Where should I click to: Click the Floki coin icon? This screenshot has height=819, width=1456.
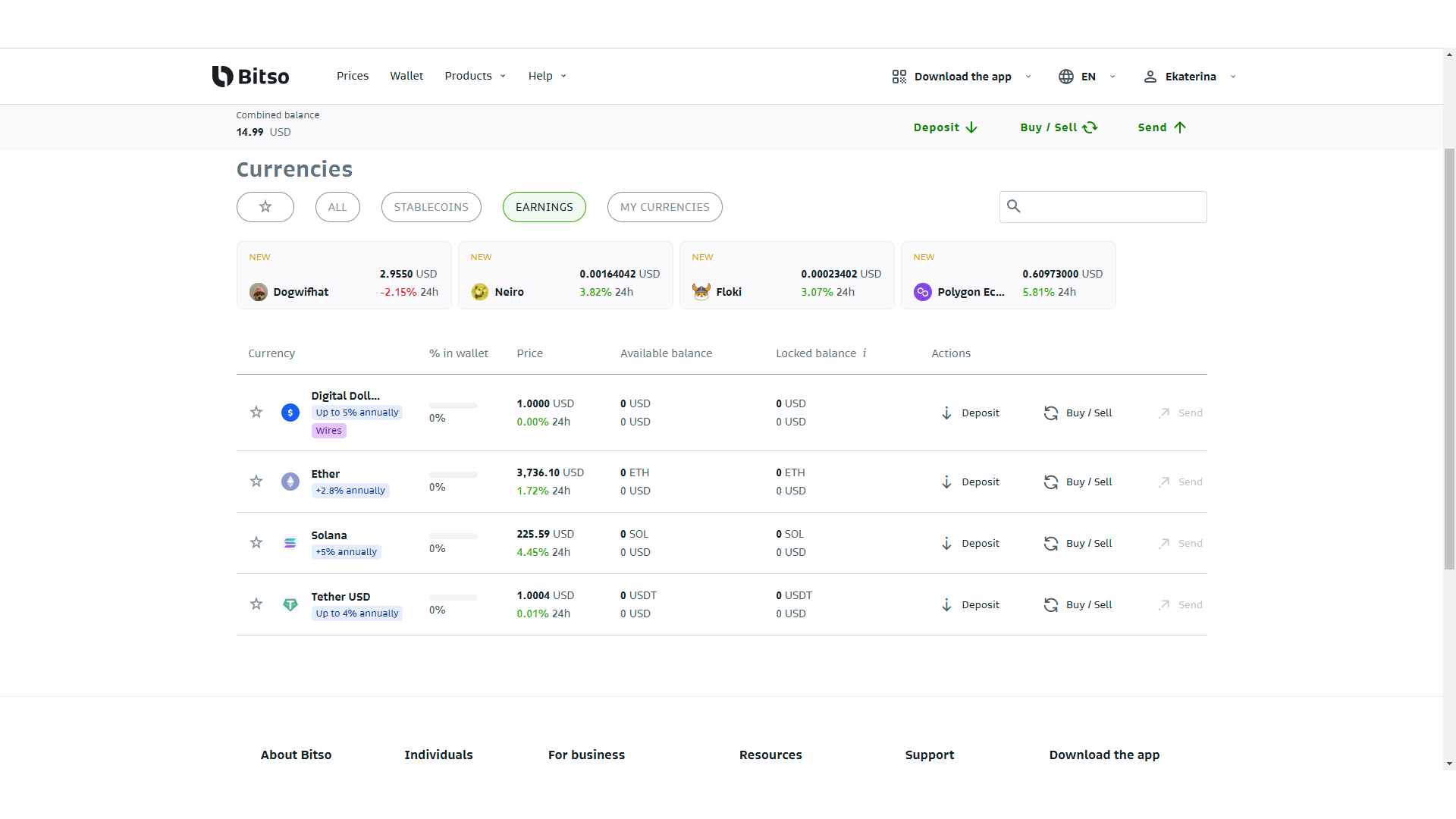pos(701,292)
